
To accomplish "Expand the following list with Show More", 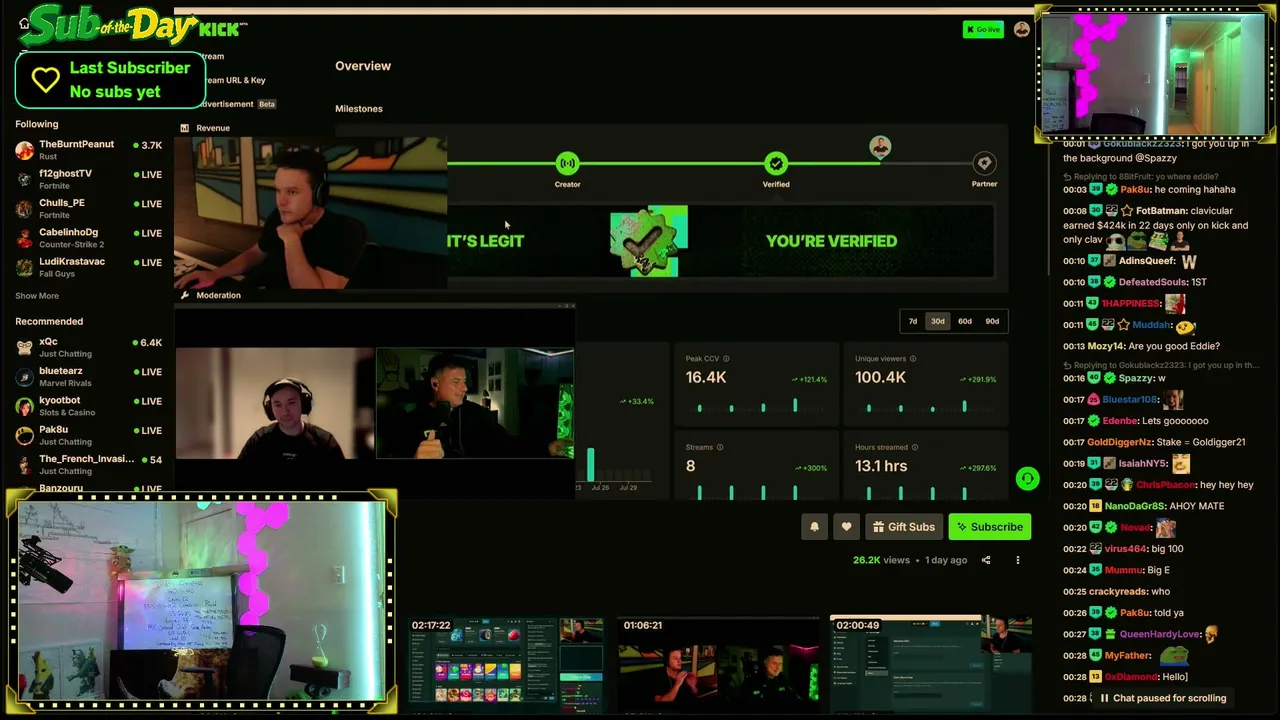I will click(37, 296).
